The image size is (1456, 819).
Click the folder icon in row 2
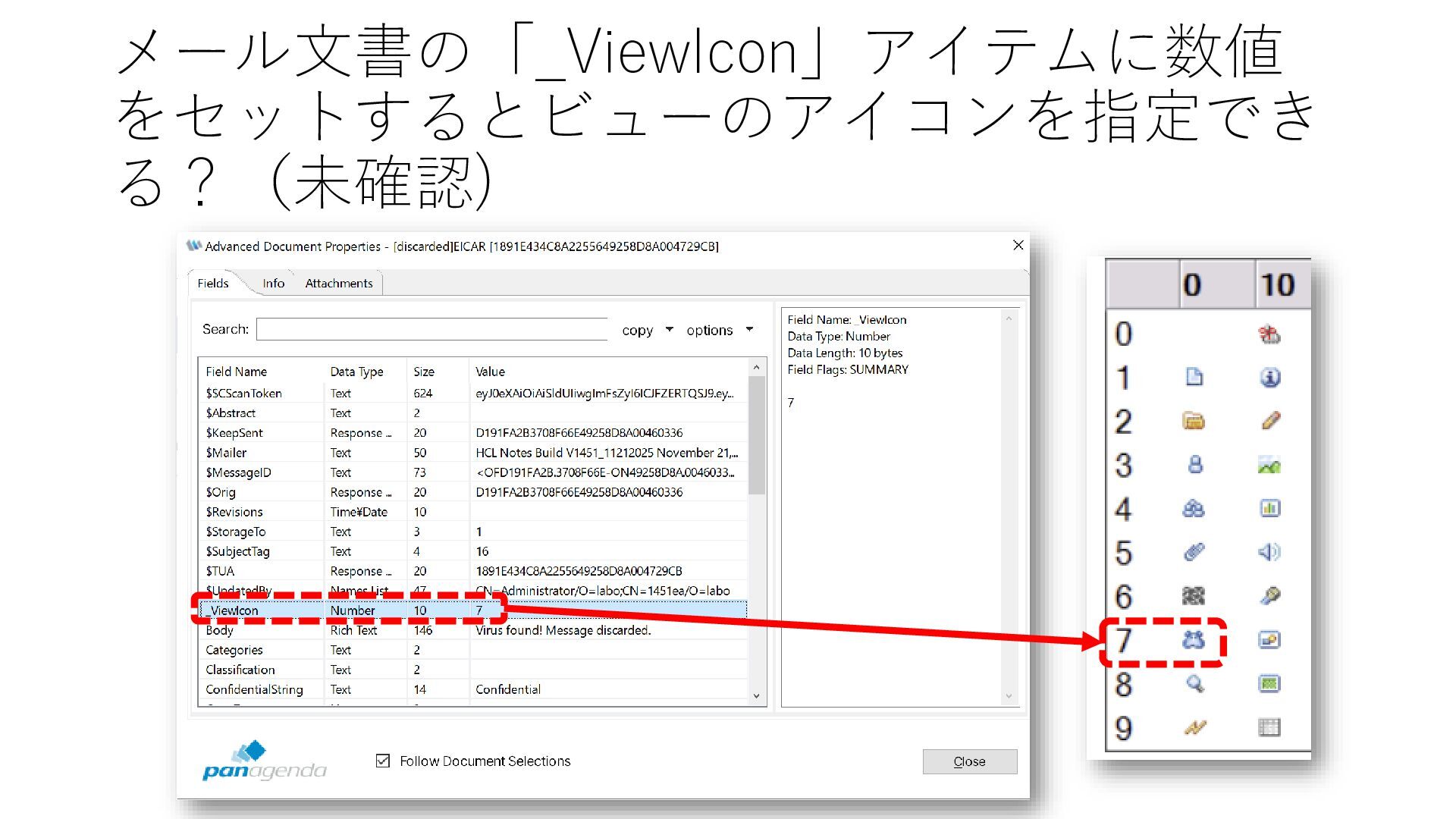[1194, 421]
